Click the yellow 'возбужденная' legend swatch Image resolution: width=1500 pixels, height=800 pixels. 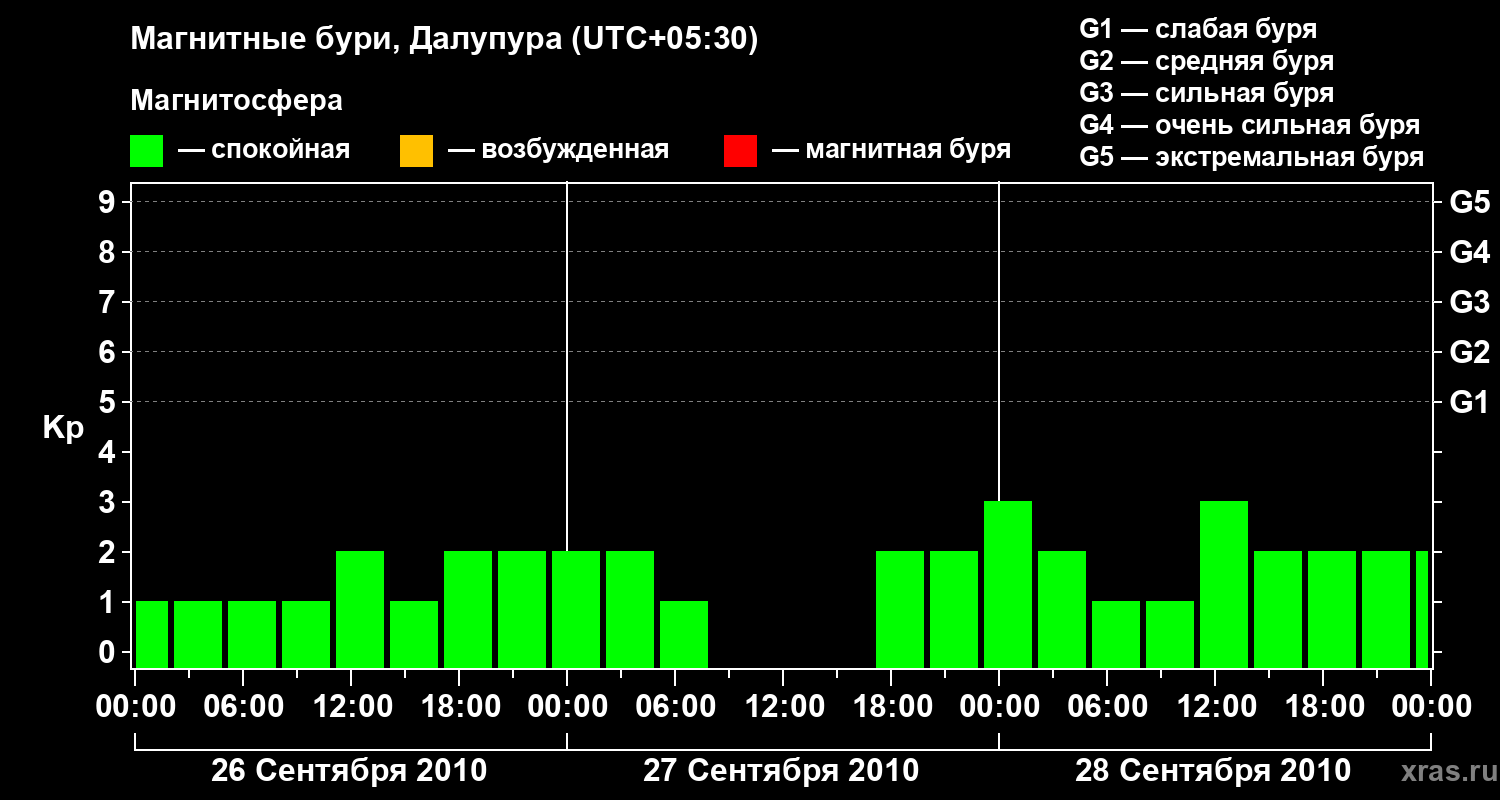tap(416, 151)
